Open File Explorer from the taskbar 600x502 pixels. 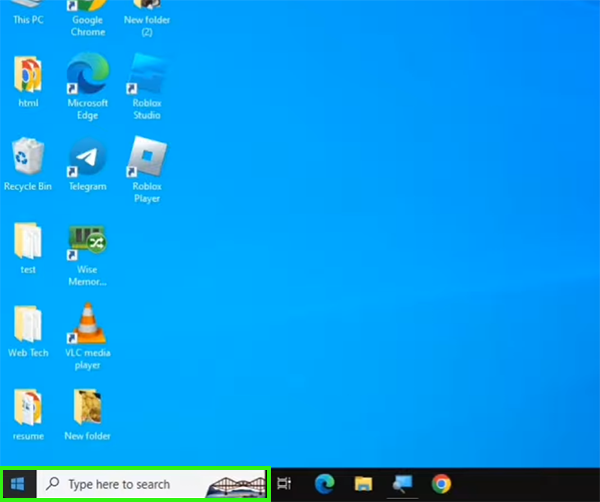click(x=364, y=484)
